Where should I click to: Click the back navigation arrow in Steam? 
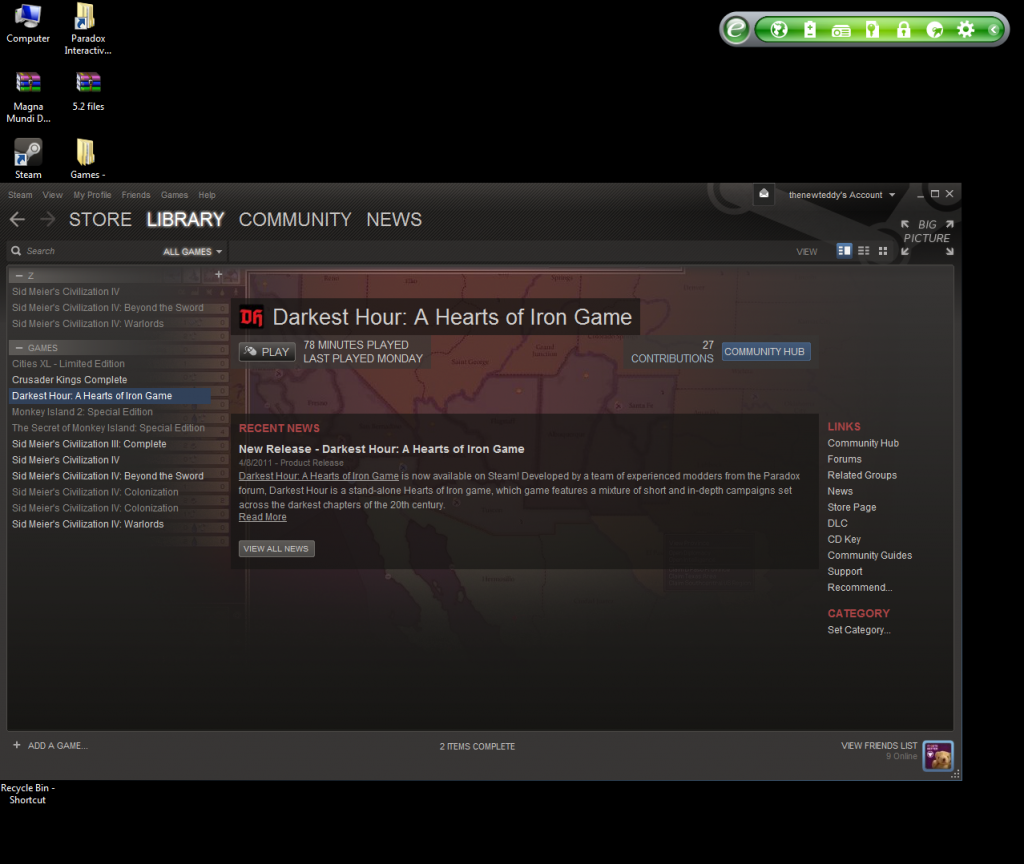tap(16, 219)
